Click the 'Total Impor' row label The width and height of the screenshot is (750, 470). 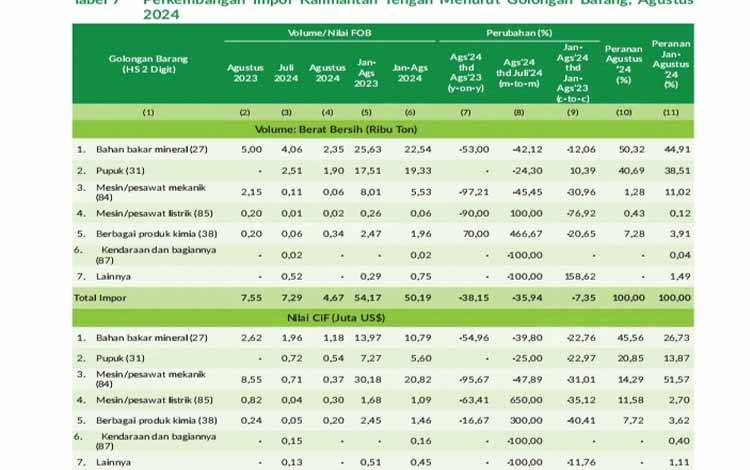(100, 298)
